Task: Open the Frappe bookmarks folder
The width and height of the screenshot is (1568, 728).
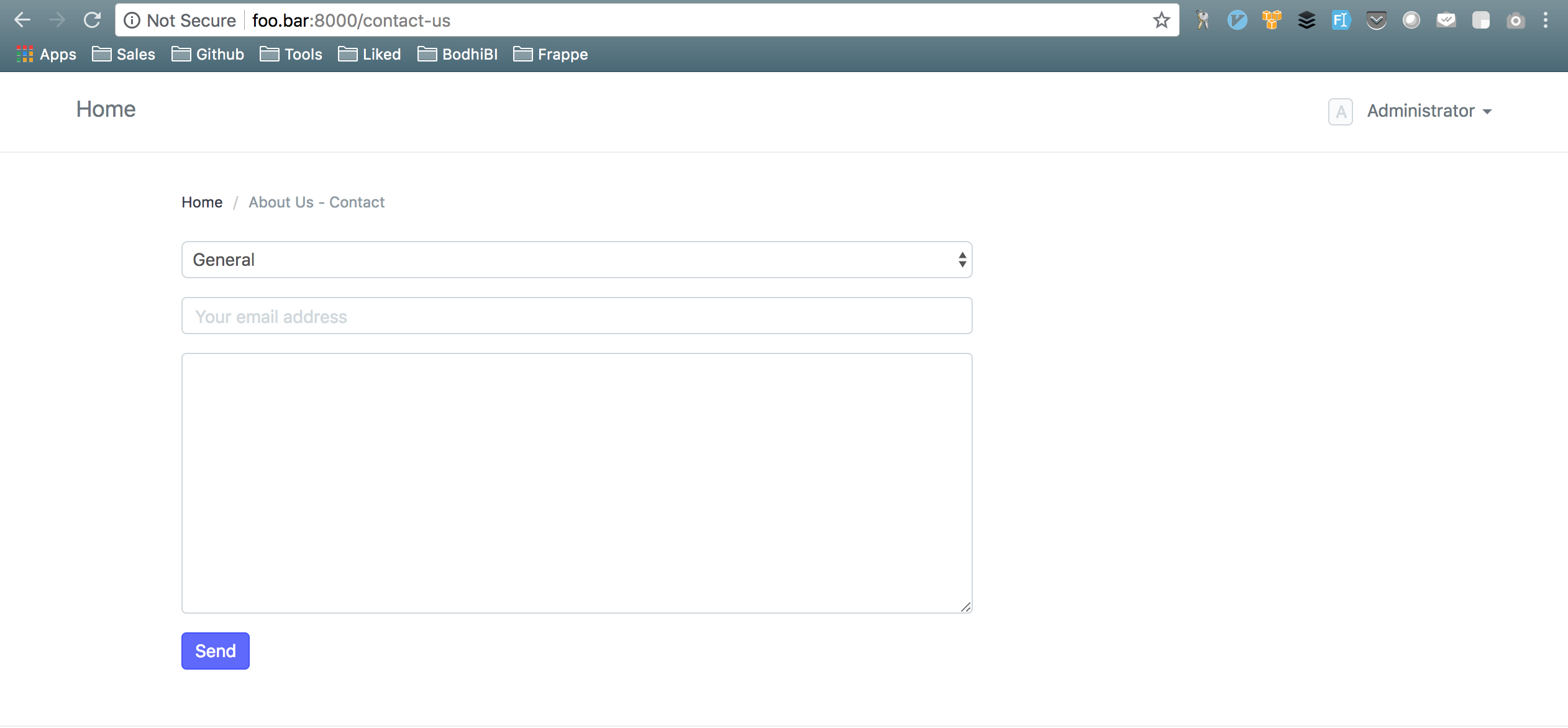Action: 550,54
